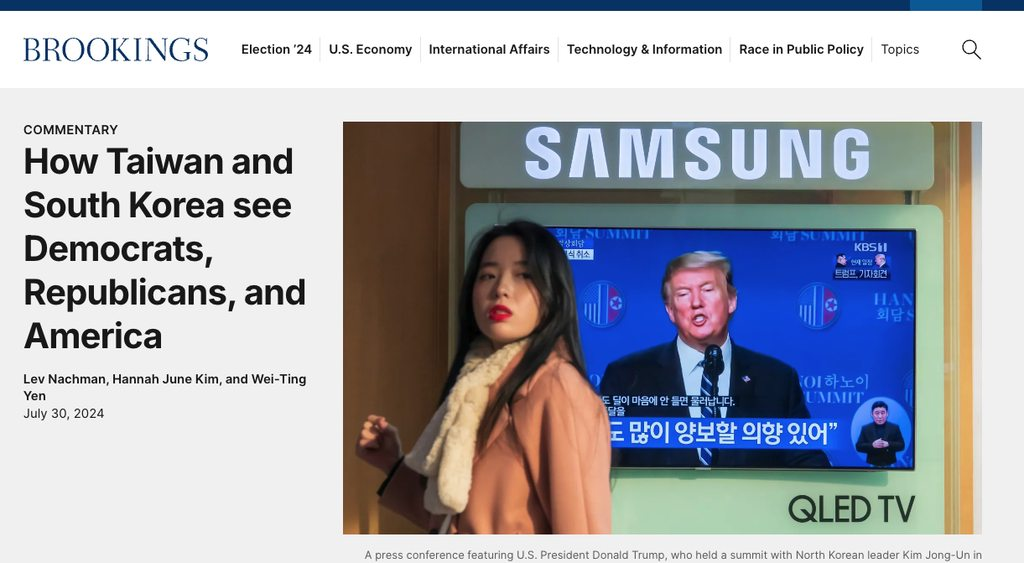Open the Election '24 menu item
This screenshot has height=563, width=1024.
click(276, 50)
